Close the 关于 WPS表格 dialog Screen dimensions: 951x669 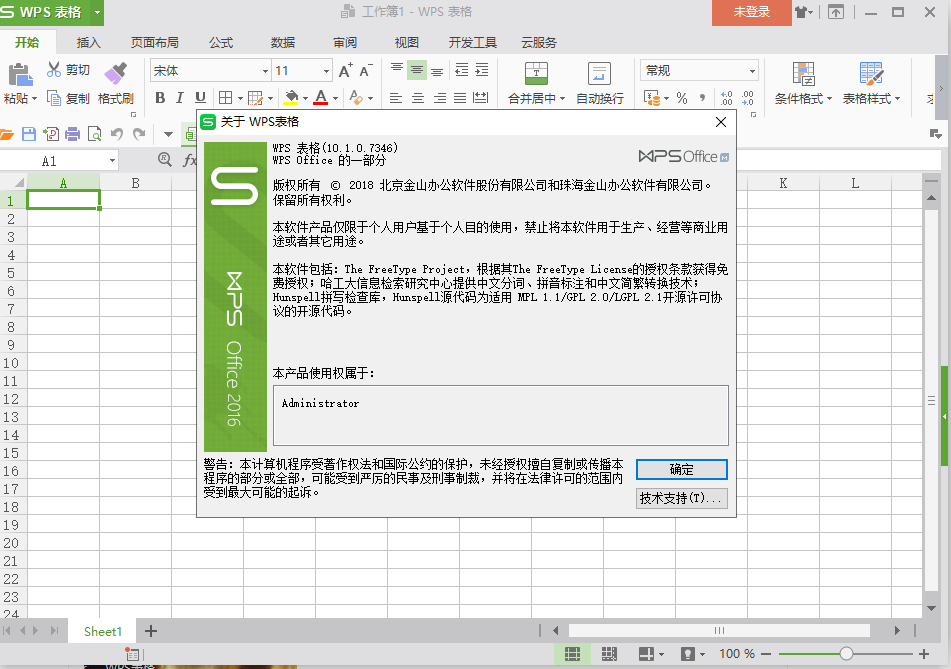[721, 122]
